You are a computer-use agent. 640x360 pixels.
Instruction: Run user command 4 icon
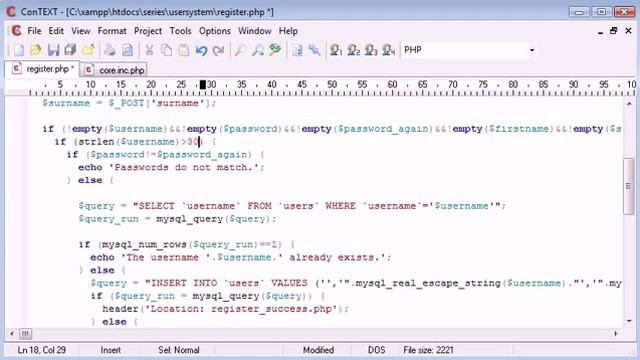pos(389,50)
